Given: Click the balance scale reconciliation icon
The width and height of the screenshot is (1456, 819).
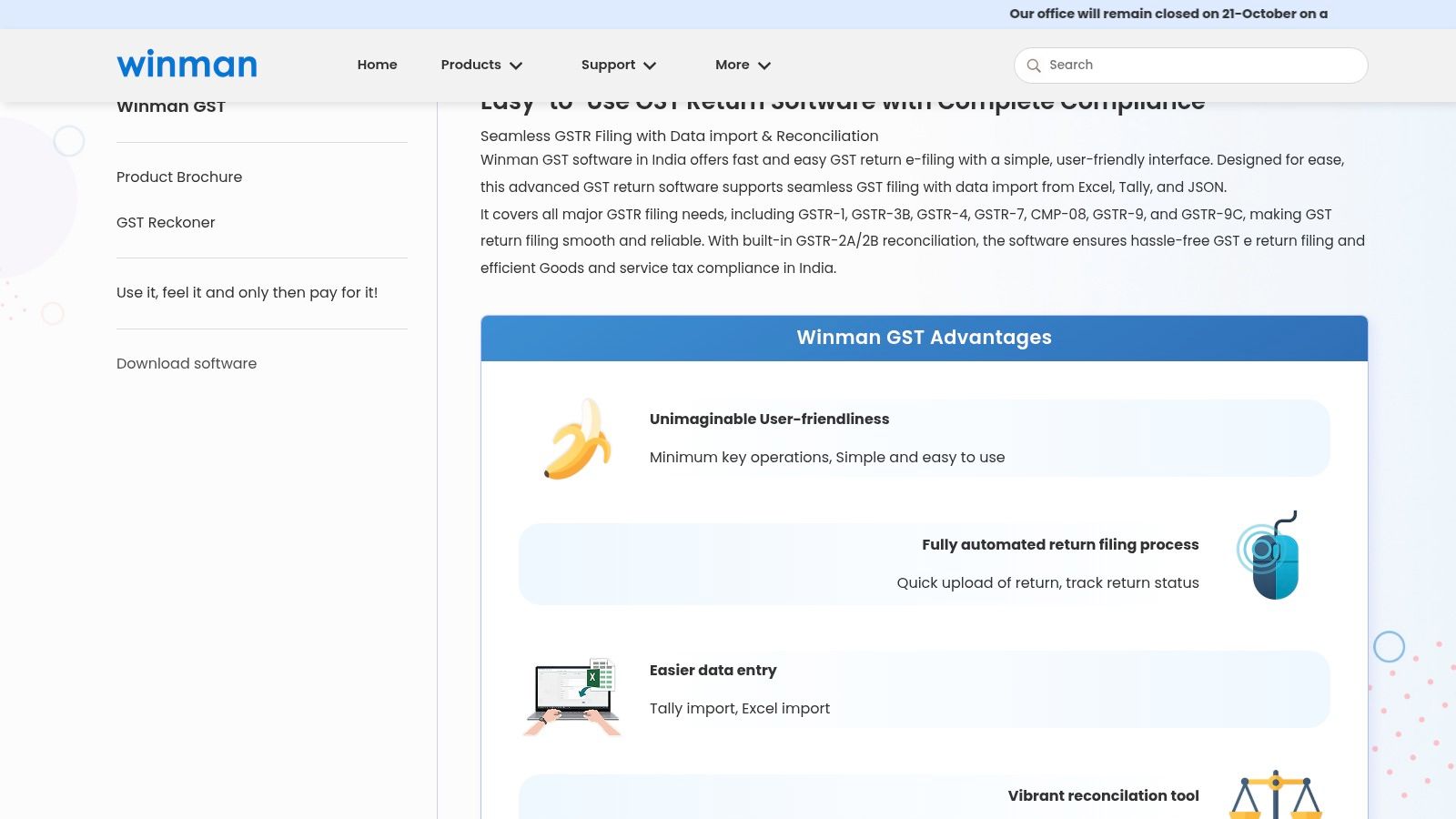Looking at the screenshot, I should click(x=1276, y=794).
